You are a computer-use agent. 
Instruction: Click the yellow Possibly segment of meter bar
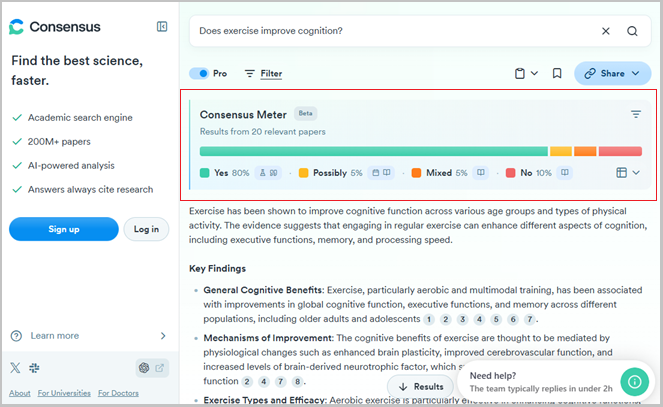pos(561,151)
